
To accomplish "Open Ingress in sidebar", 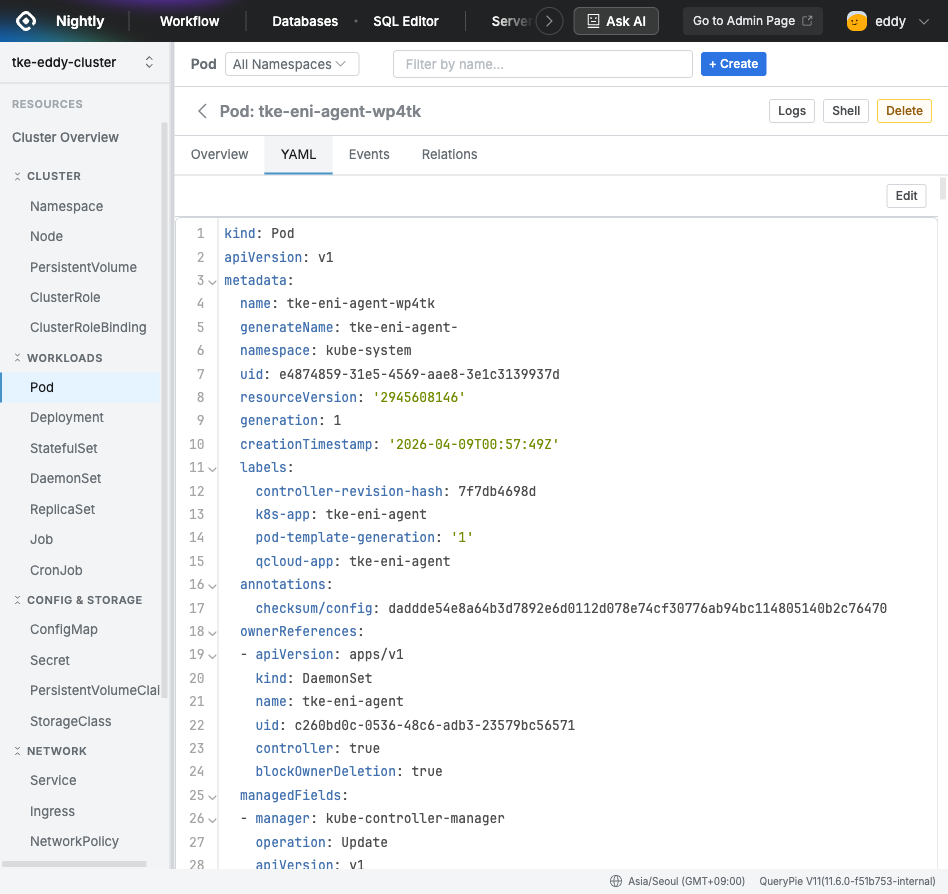I will point(53,812).
